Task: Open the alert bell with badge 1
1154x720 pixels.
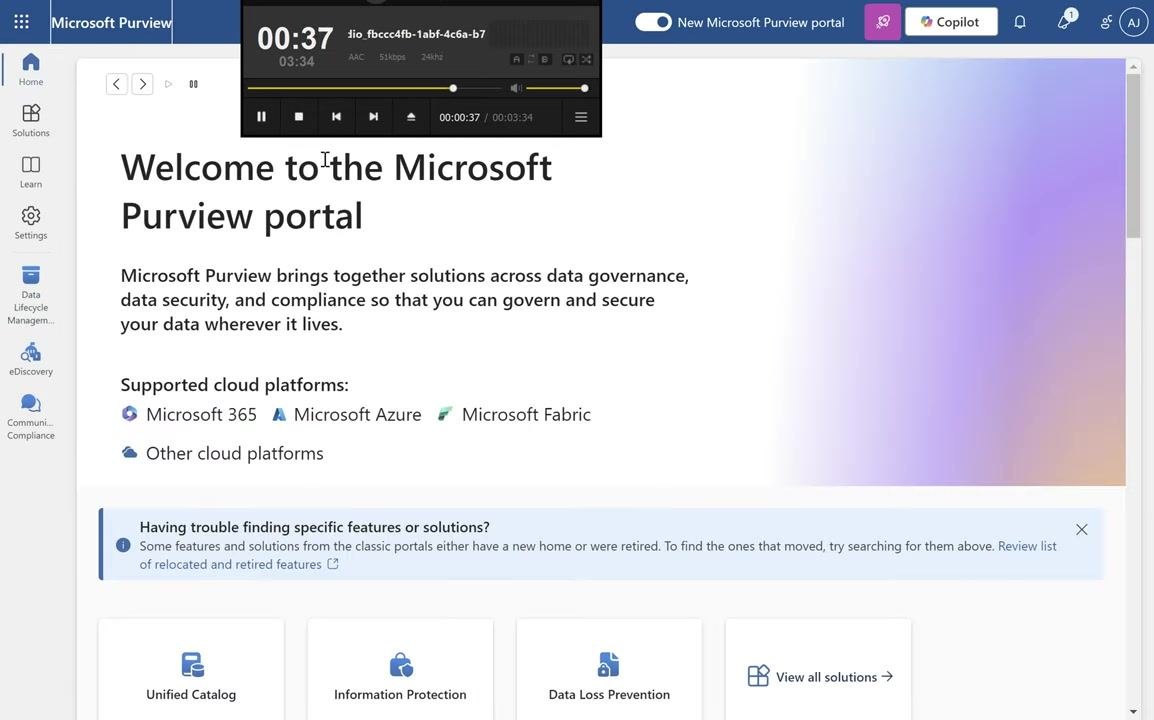Action: (x=1065, y=21)
